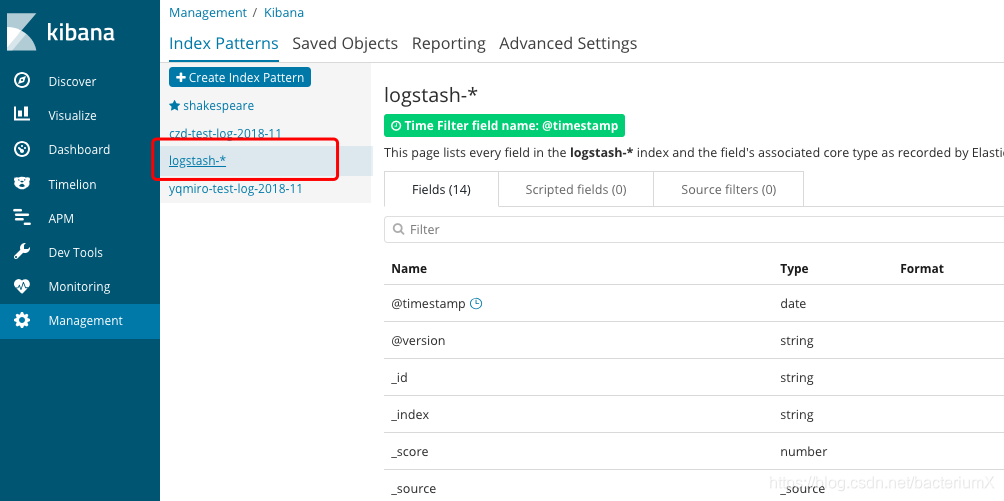This screenshot has height=501, width=1004.
Task: Go to Timelion in the sidebar
Action: 72,185
